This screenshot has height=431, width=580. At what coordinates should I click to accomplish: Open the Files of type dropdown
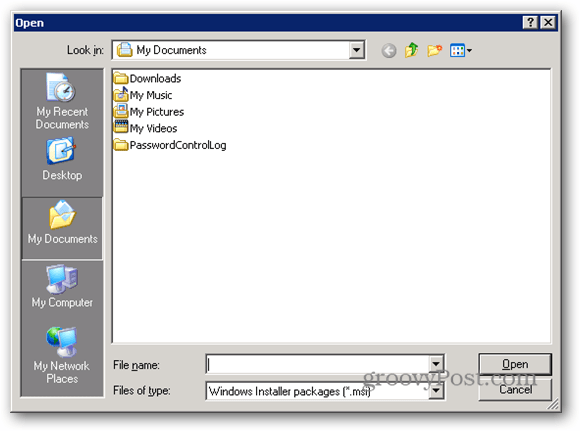click(436, 391)
